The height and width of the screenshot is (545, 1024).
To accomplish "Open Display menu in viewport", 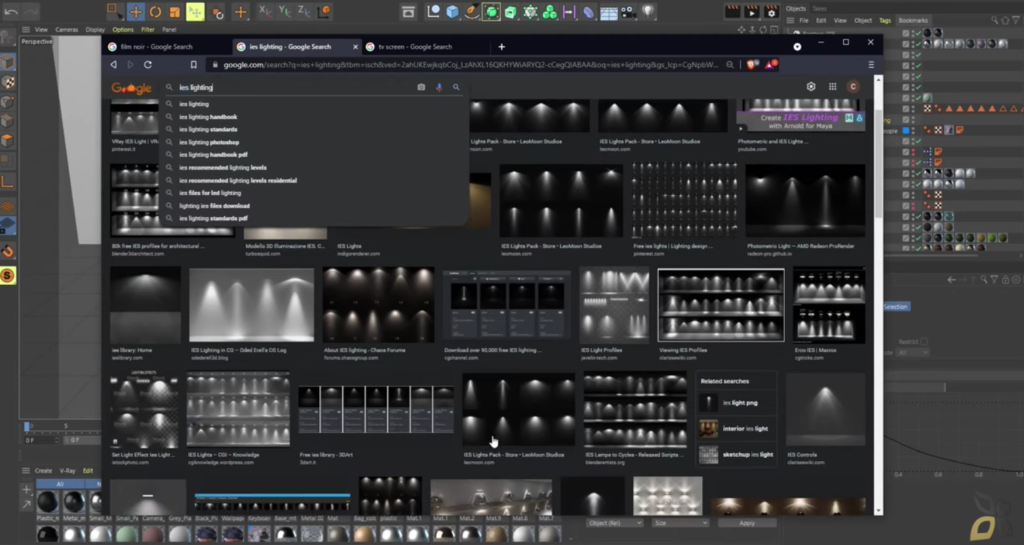I will point(95,29).
